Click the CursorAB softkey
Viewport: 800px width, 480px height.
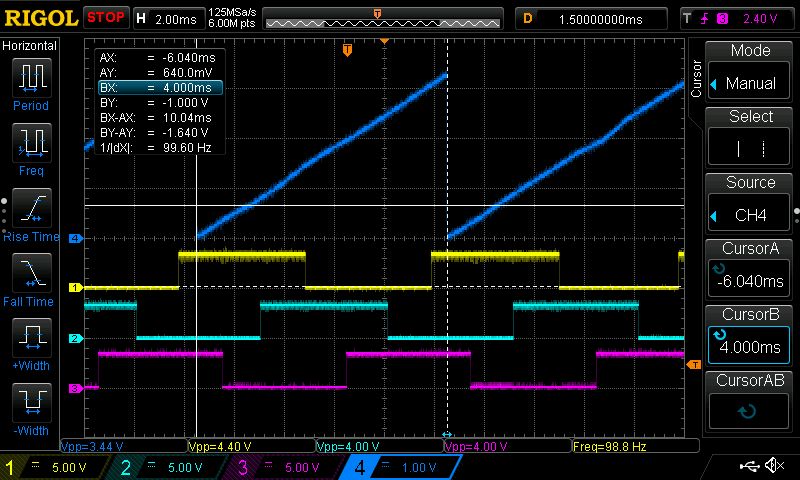749,401
